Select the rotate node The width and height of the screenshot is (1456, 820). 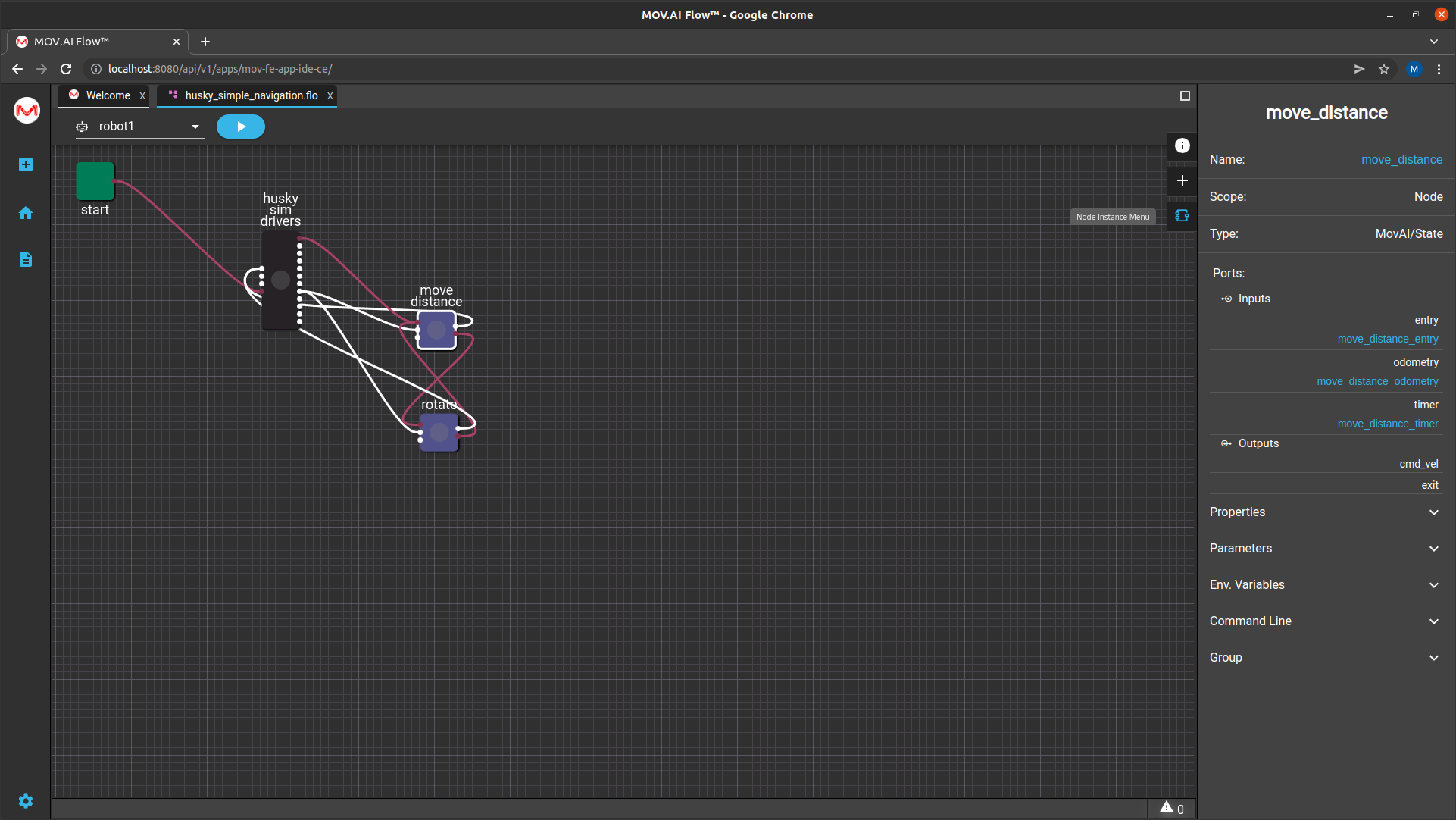[x=439, y=433]
